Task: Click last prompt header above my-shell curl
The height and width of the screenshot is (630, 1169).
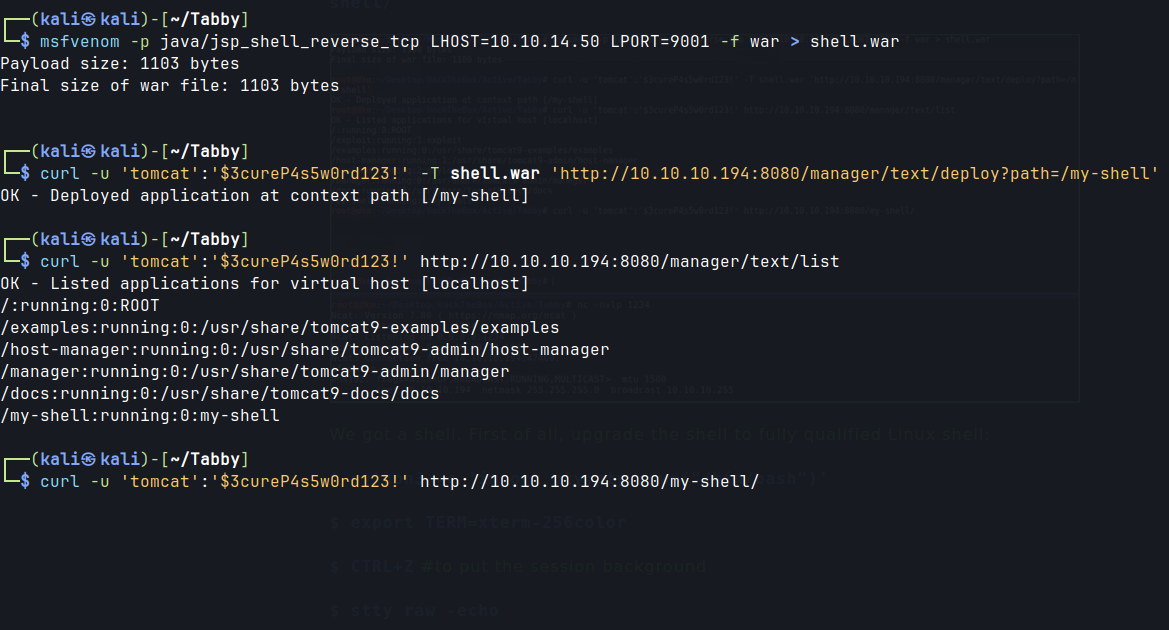Action: click(x=139, y=459)
